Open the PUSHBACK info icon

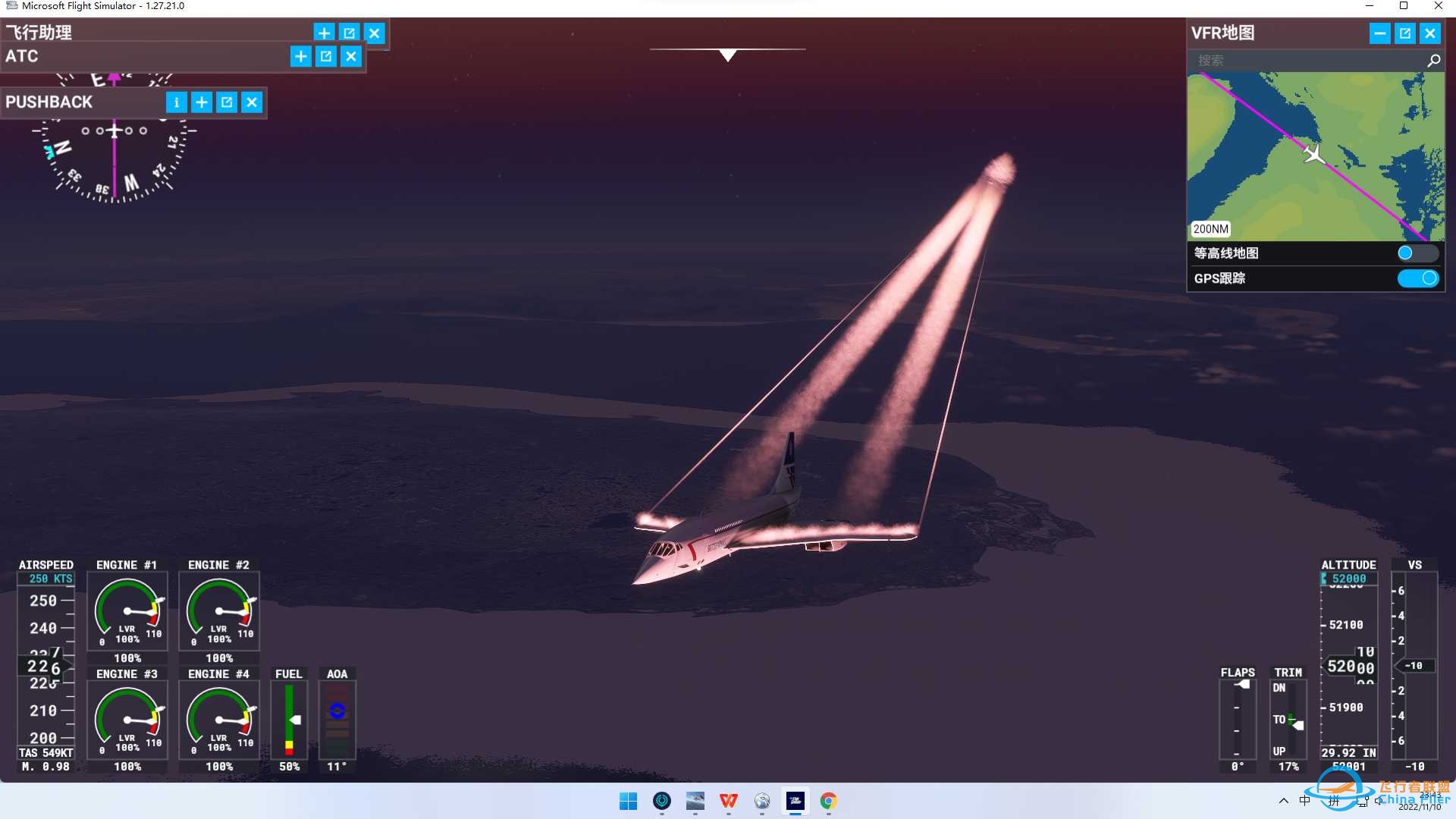tap(177, 102)
